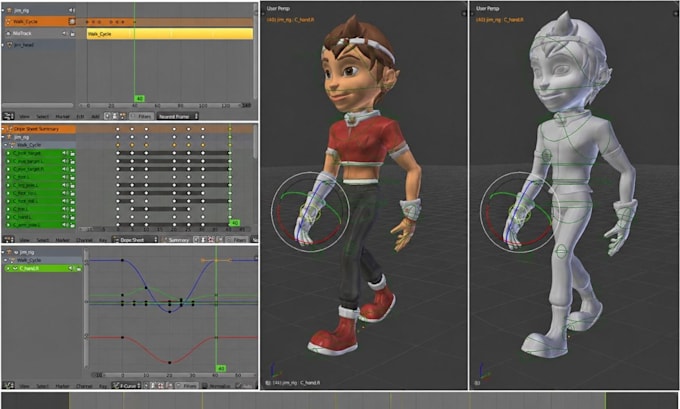Image resolution: width=680 pixels, height=409 pixels.
Task: Click the NLA editor horizontal timeline scrollbar
Action: (165, 105)
